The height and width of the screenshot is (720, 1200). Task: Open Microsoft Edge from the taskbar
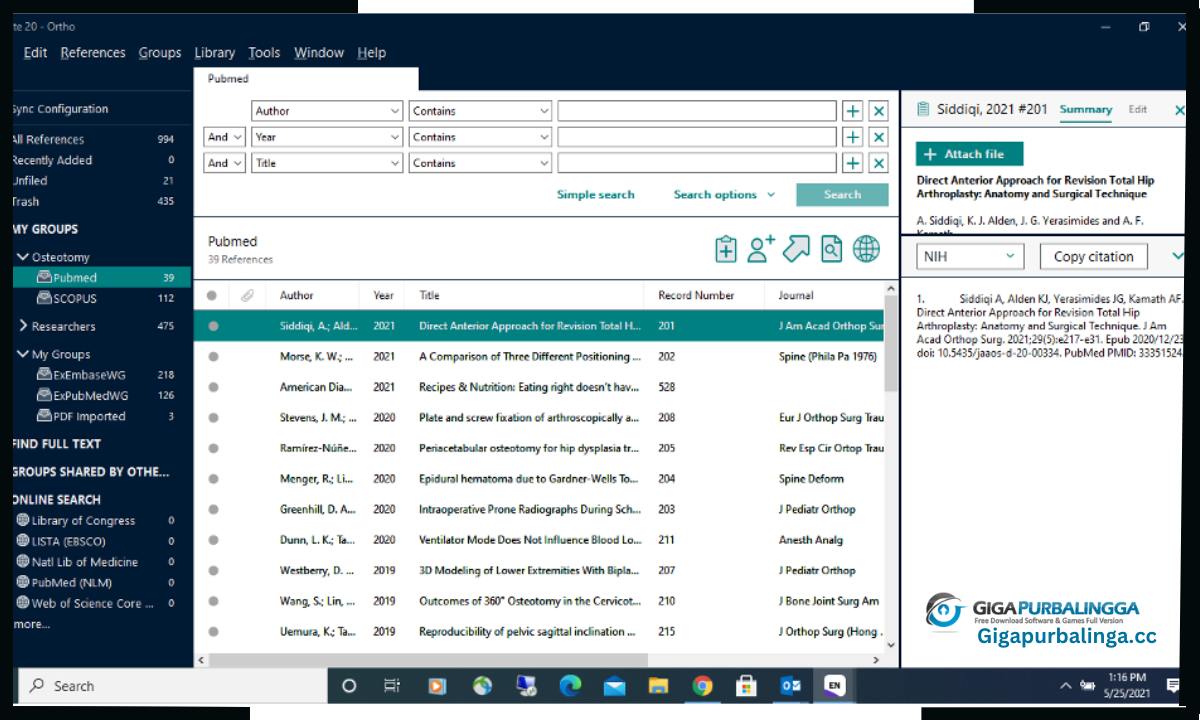[x=570, y=686]
